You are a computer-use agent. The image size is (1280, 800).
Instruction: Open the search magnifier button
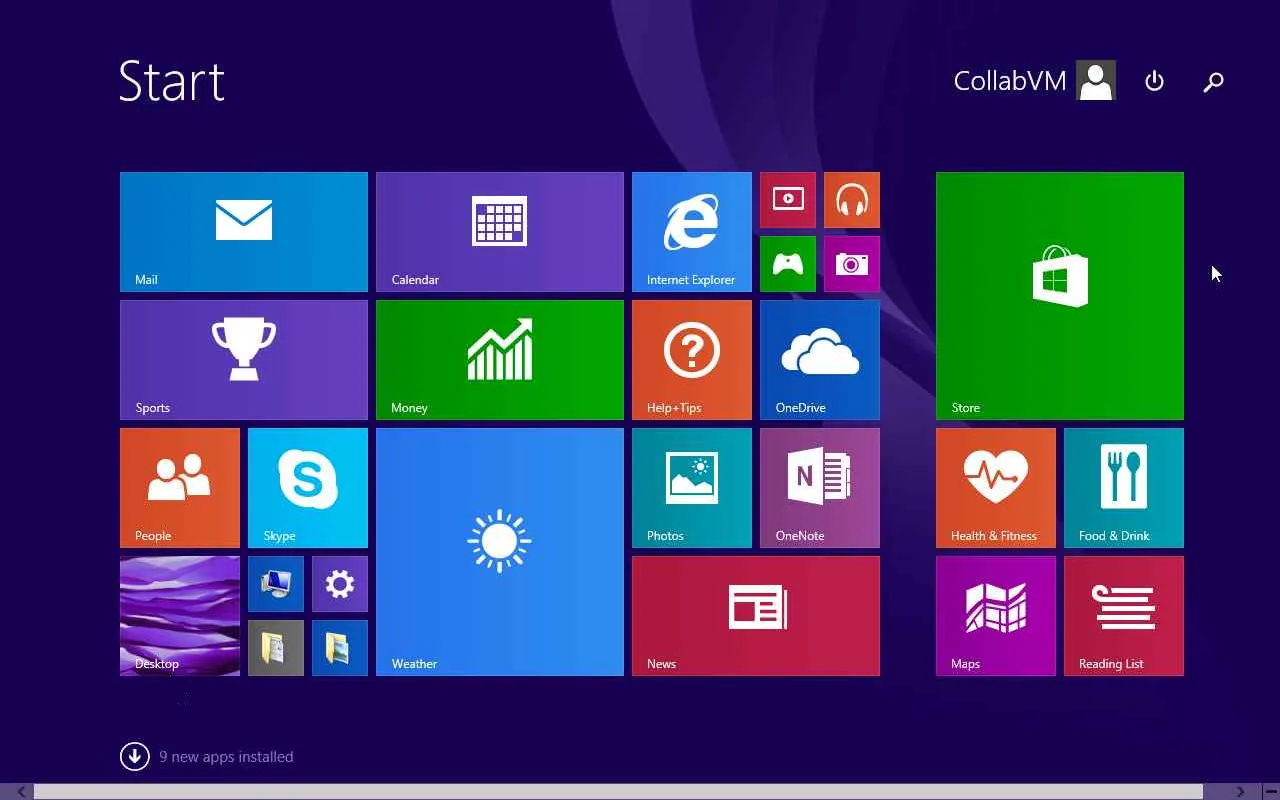point(1213,82)
